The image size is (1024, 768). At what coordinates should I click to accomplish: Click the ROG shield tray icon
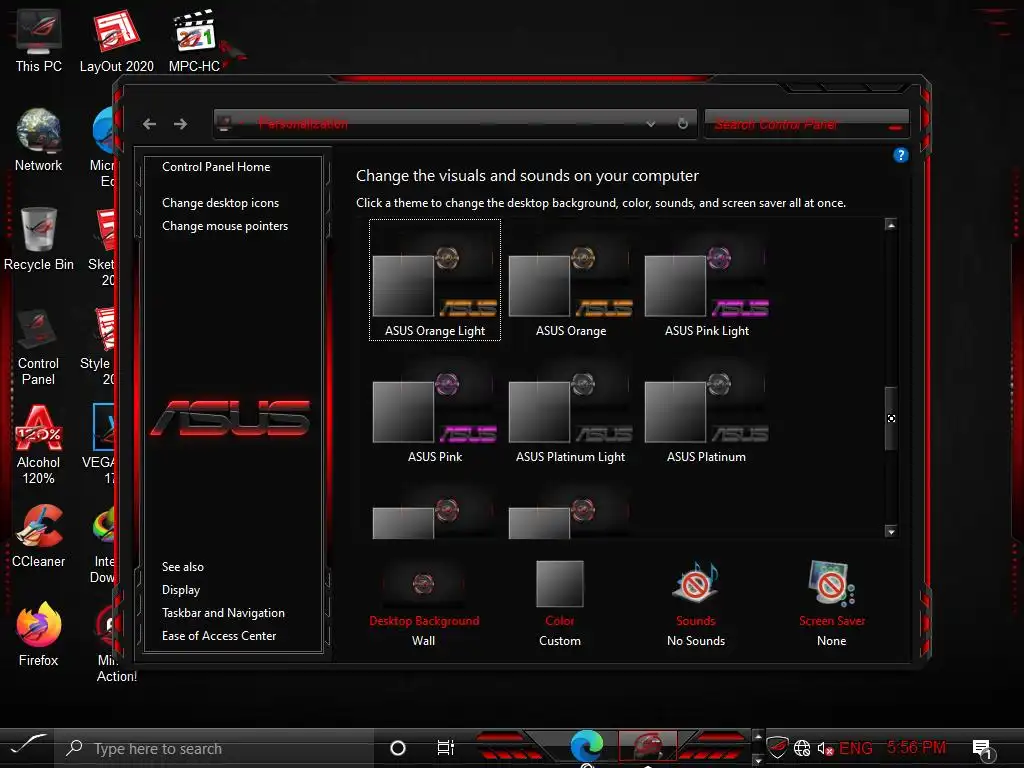[777, 748]
